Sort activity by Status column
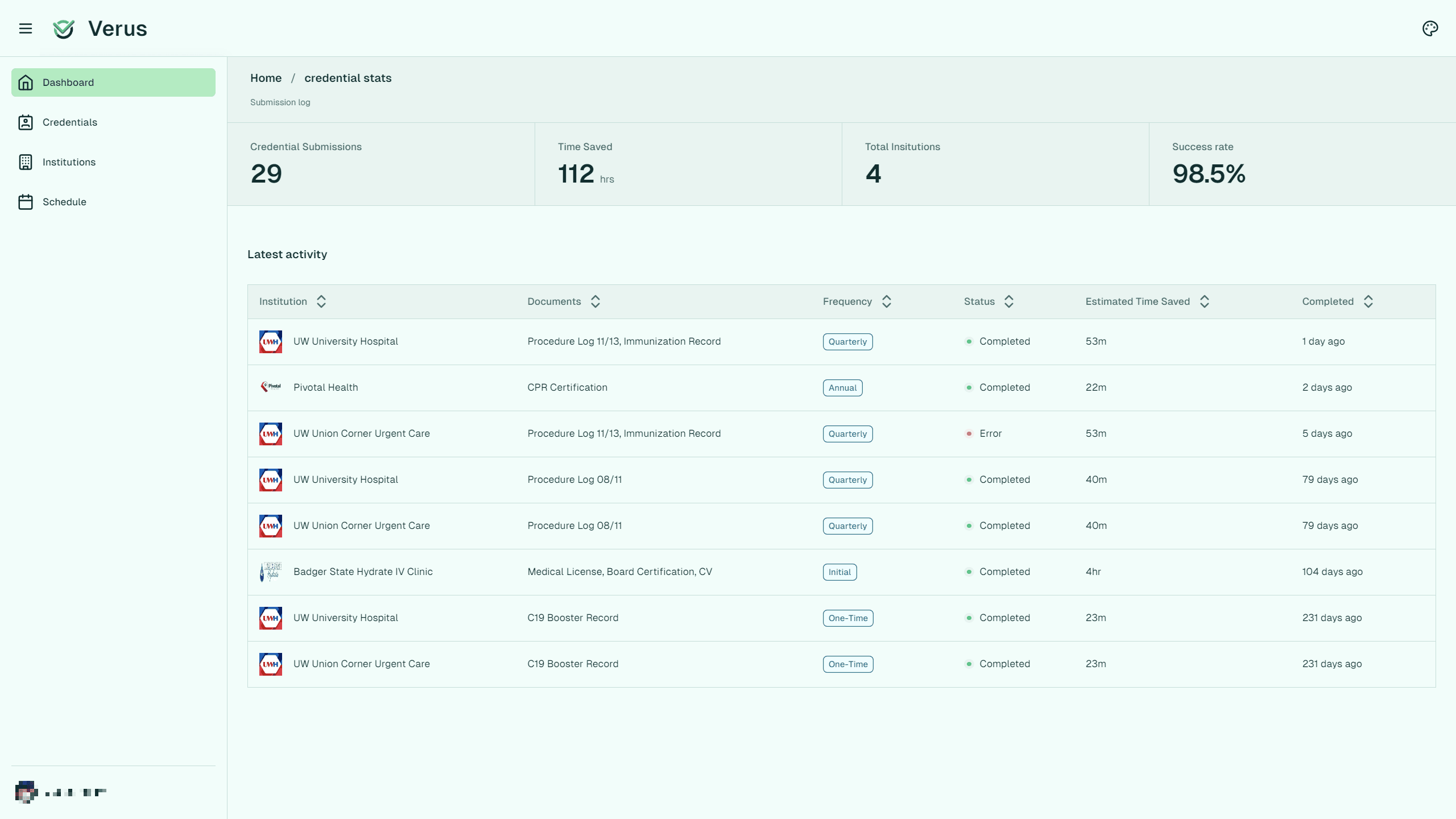 click(x=1009, y=301)
